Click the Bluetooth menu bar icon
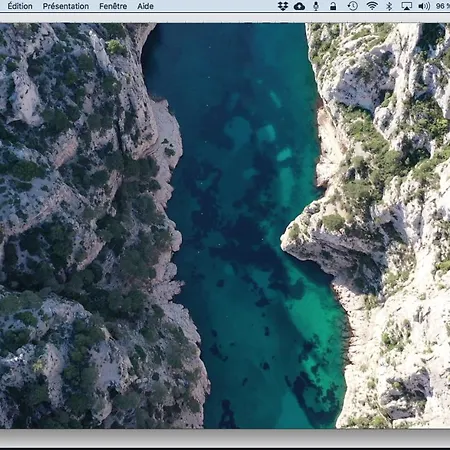 pos(389,6)
